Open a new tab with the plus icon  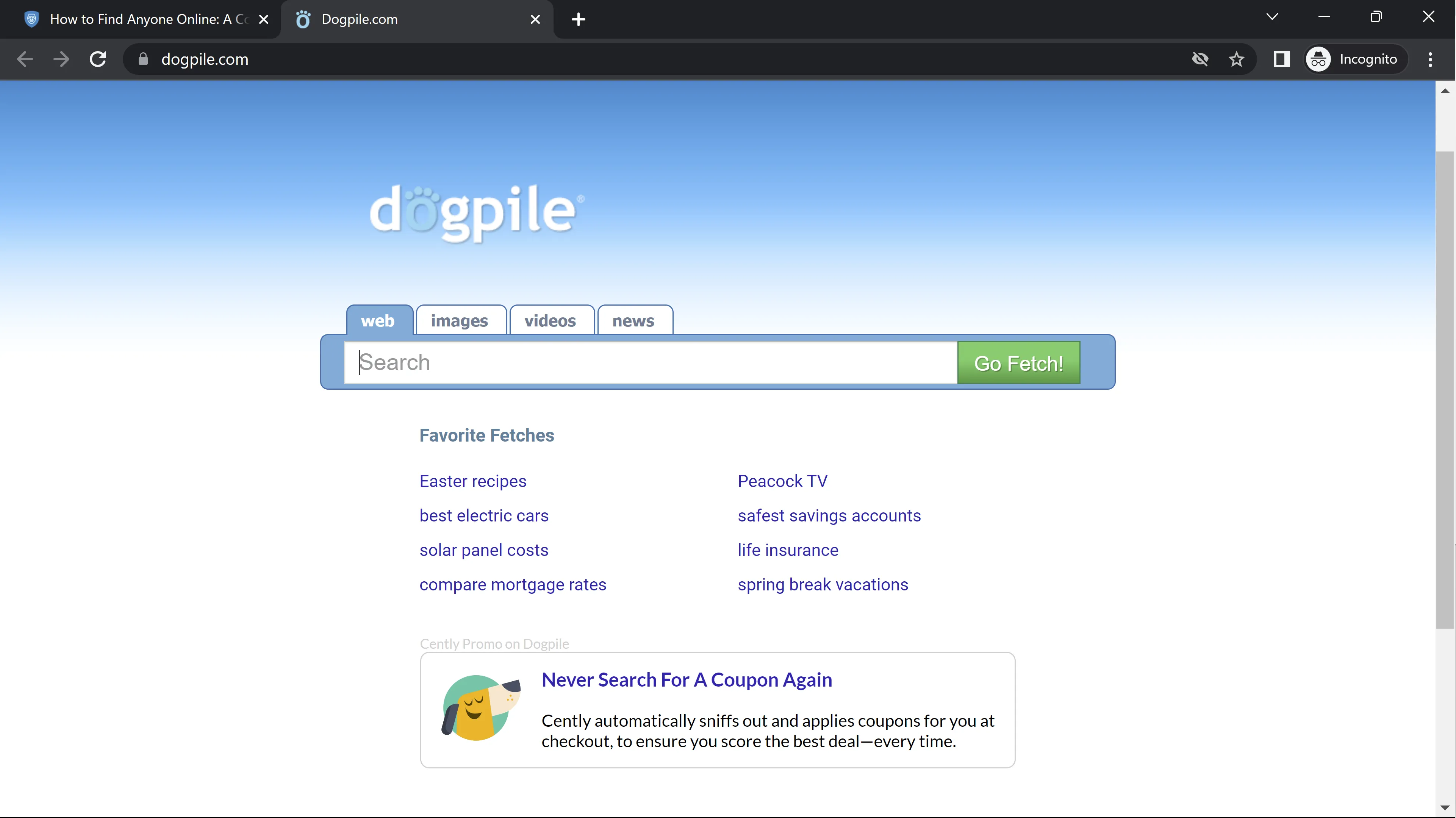(x=578, y=20)
